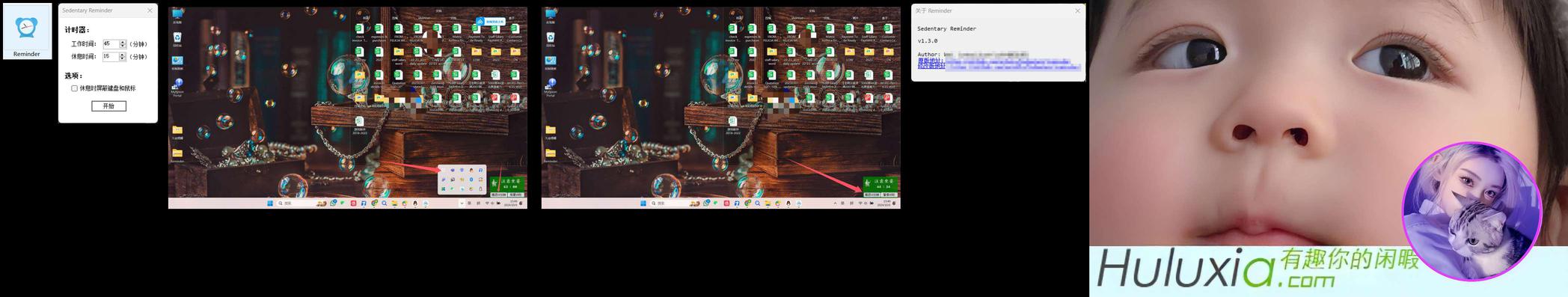Increase 工作时间 value with the up stepper arrow
1568x297 pixels.
click(123, 43)
